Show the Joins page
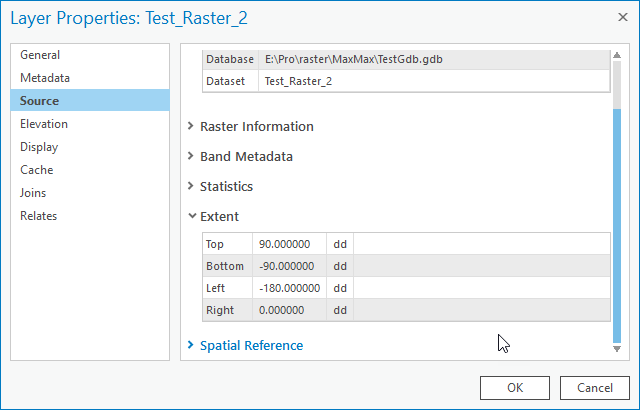Image resolution: width=640 pixels, height=410 pixels. [33, 193]
